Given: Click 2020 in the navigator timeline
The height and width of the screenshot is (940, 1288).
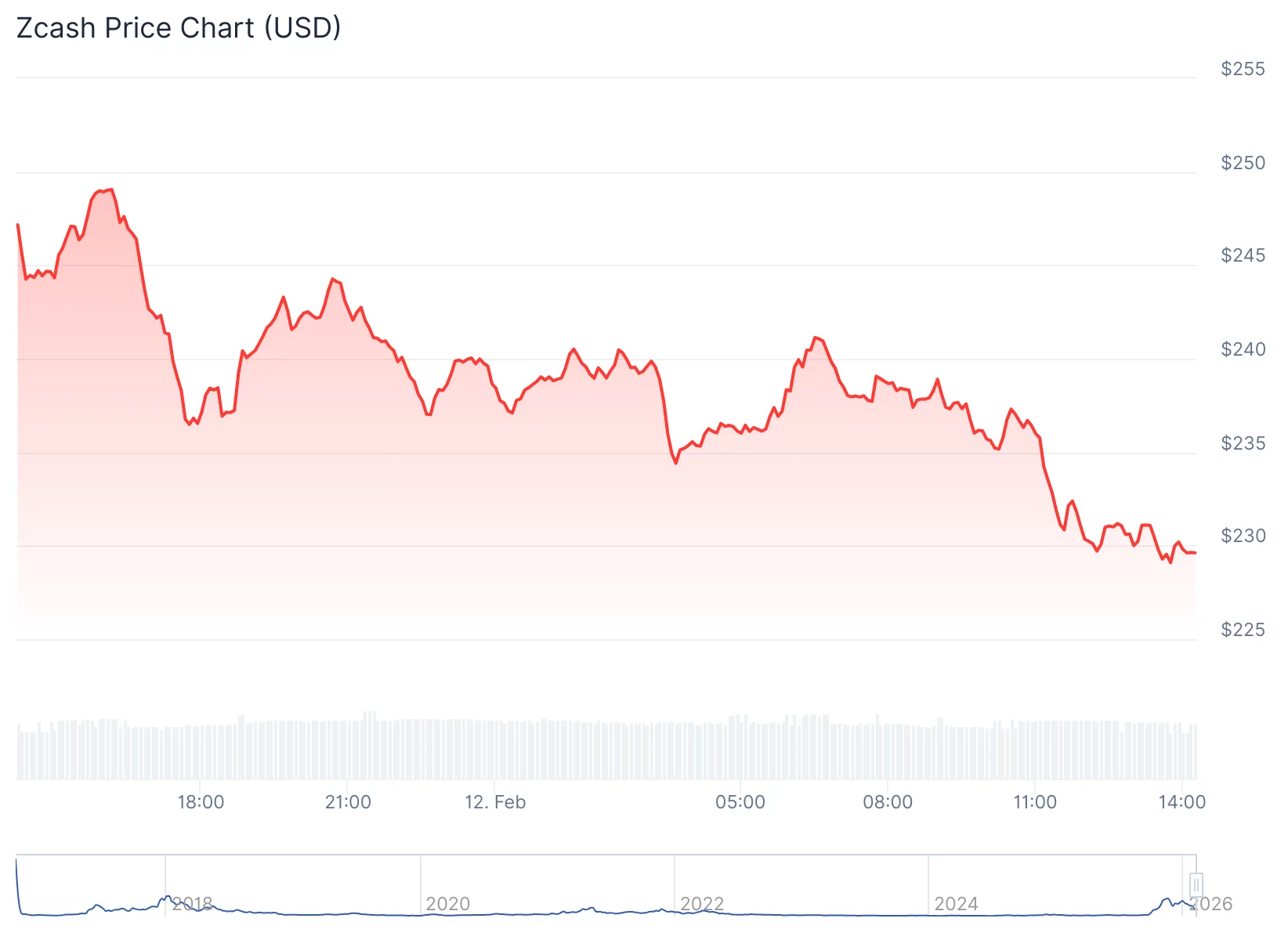Looking at the screenshot, I should (x=447, y=904).
